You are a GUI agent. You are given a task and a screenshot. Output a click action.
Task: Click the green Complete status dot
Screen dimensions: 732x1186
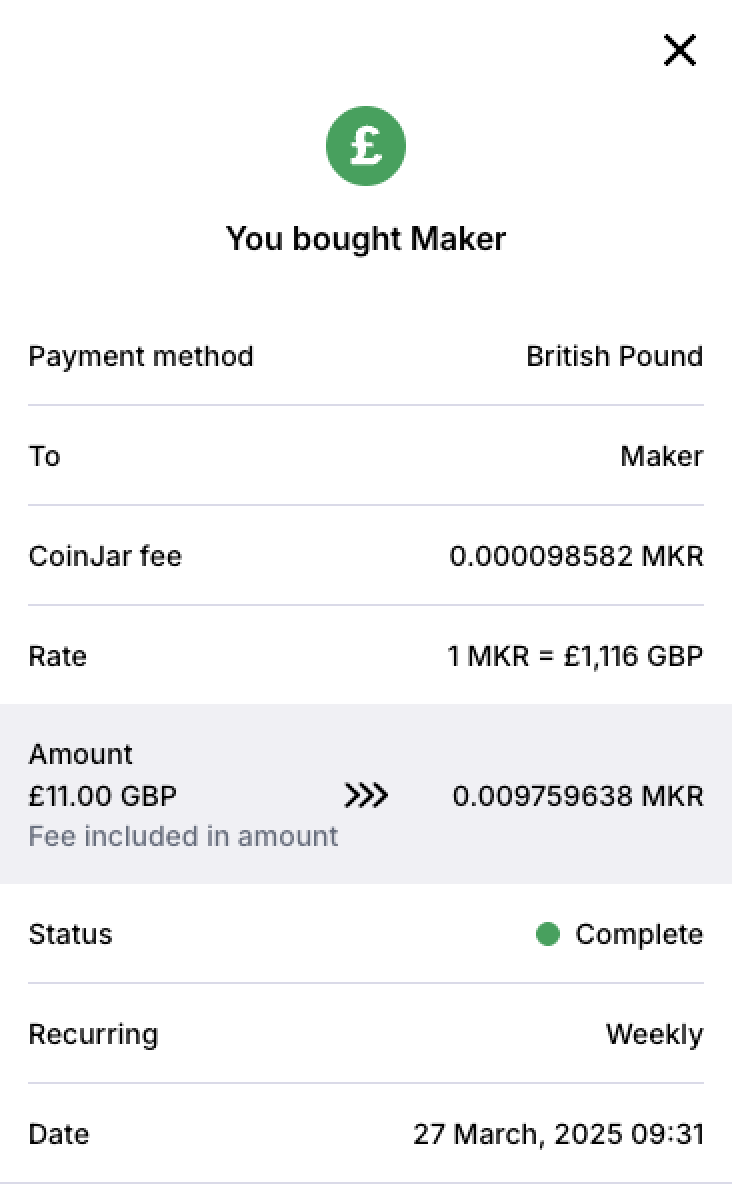547,934
